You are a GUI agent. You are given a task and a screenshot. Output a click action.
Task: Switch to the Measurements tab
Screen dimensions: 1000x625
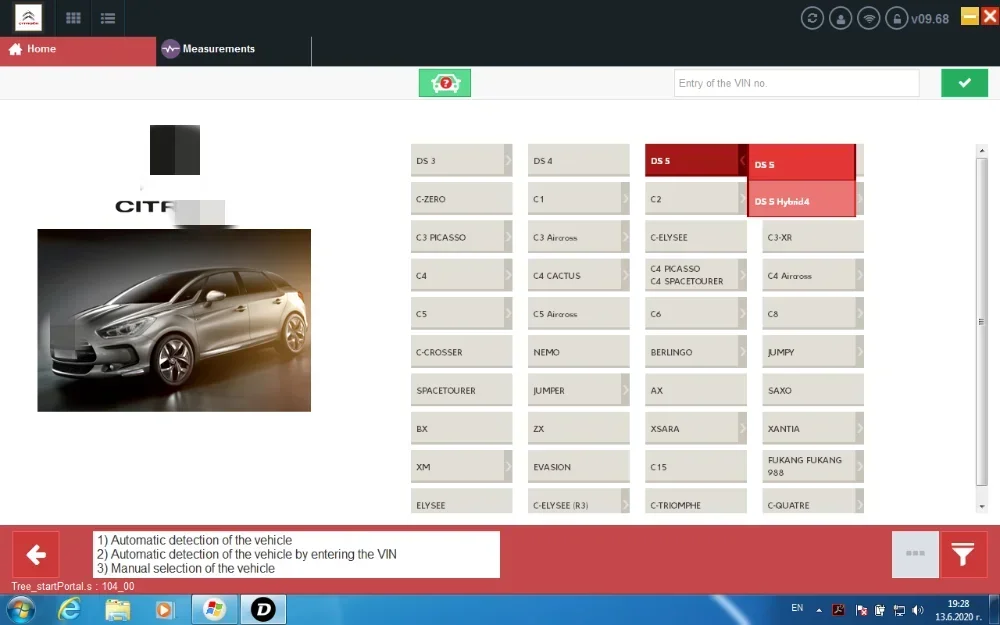pyautogui.click(x=208, y=49)
